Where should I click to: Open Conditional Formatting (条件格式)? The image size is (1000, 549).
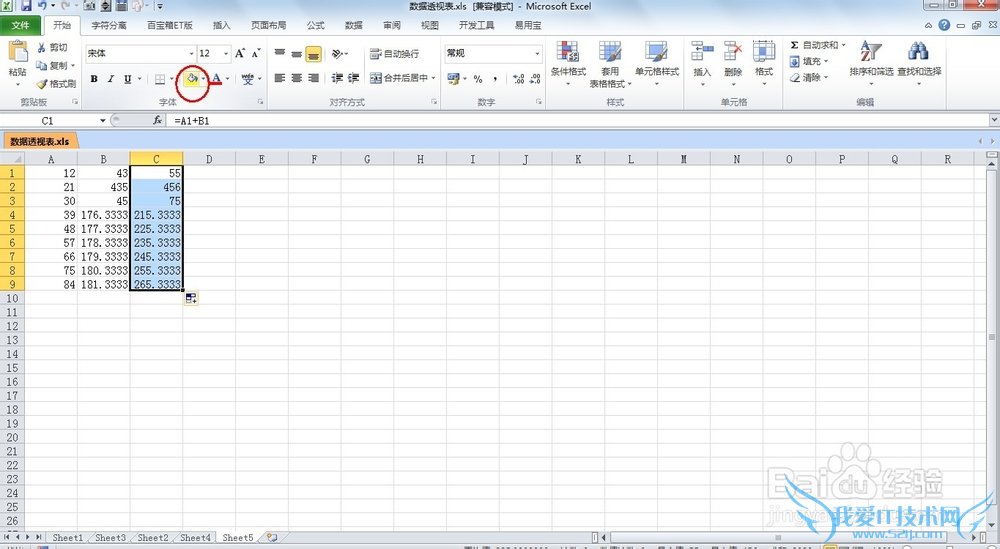[568, 64]
